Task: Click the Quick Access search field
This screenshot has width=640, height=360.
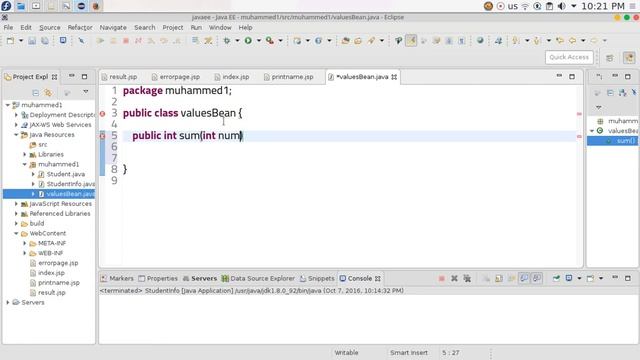Action: click(569, 57)
